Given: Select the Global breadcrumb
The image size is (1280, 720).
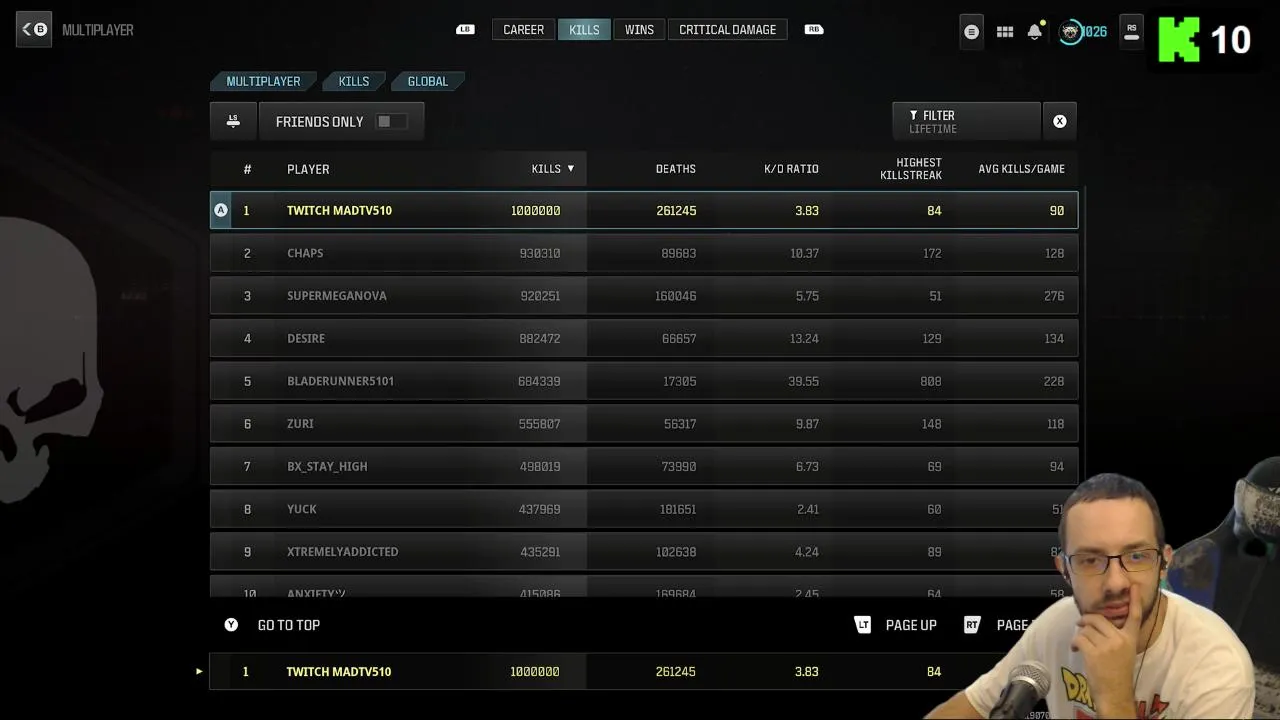Looking at the screenshot, I should pyautogui.click(x=428, y=81).
